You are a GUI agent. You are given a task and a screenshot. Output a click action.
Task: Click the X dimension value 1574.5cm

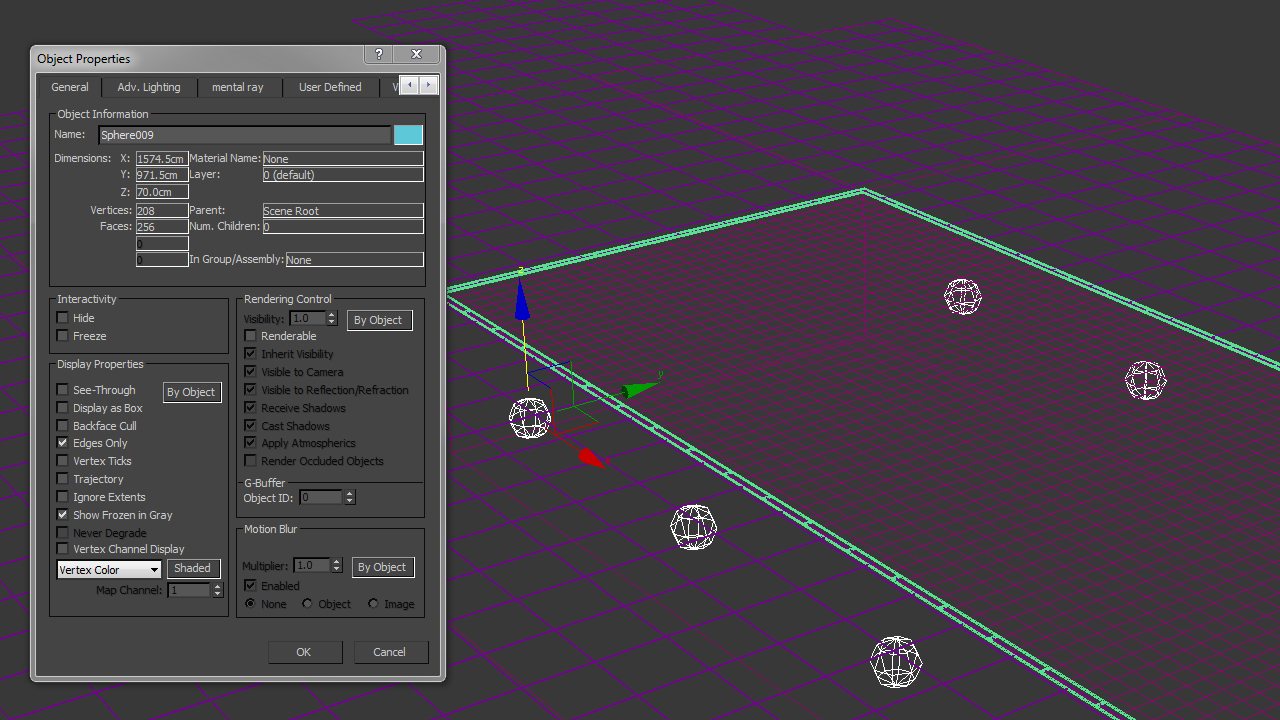point(162,159)
